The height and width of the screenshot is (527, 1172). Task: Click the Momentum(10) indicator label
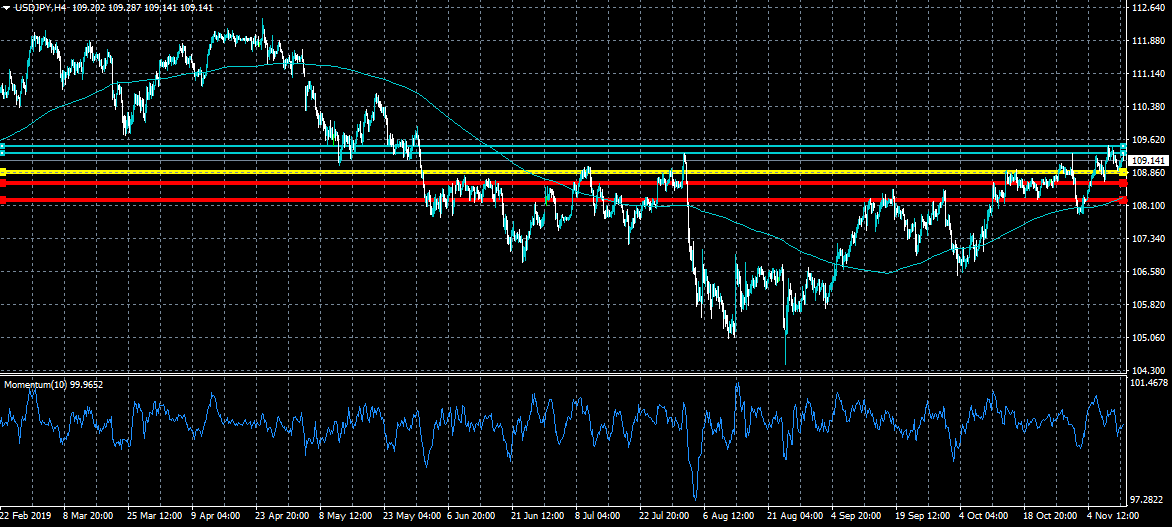(53, 384)
